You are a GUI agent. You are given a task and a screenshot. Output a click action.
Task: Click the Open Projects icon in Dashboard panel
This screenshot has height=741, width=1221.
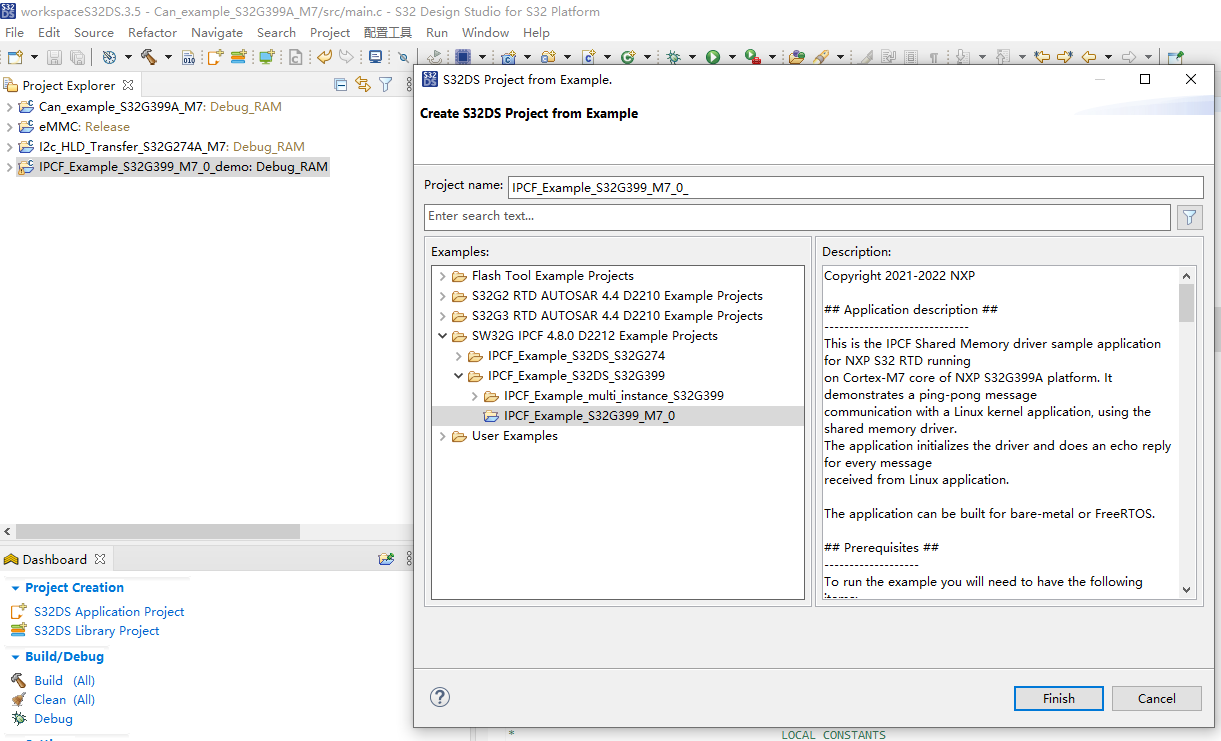coord(387,559)
